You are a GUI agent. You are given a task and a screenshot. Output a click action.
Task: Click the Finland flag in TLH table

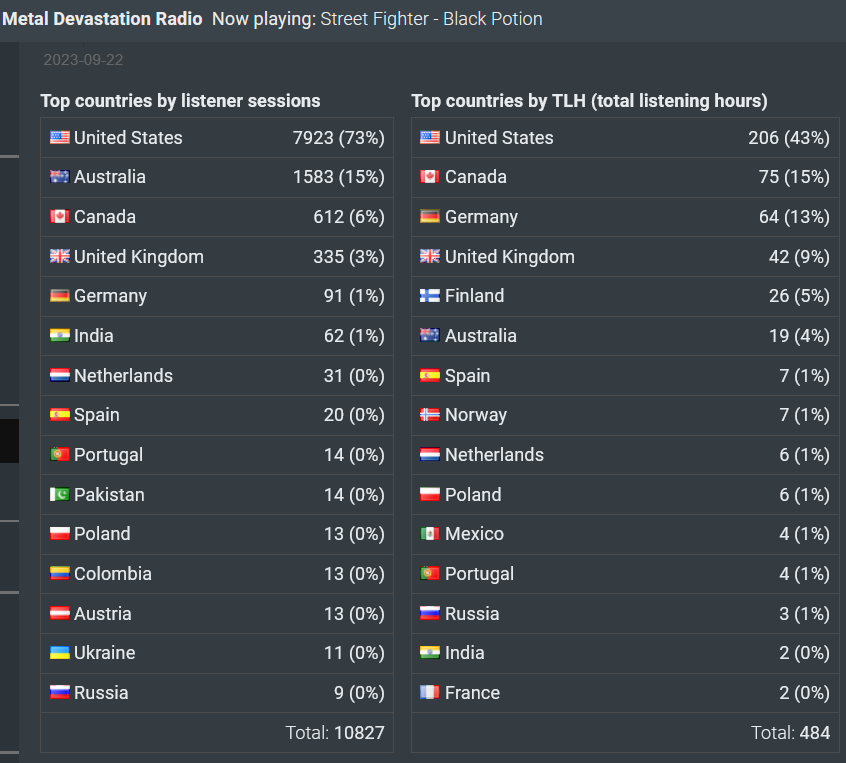pyautogui.click(x=430, y=296)
